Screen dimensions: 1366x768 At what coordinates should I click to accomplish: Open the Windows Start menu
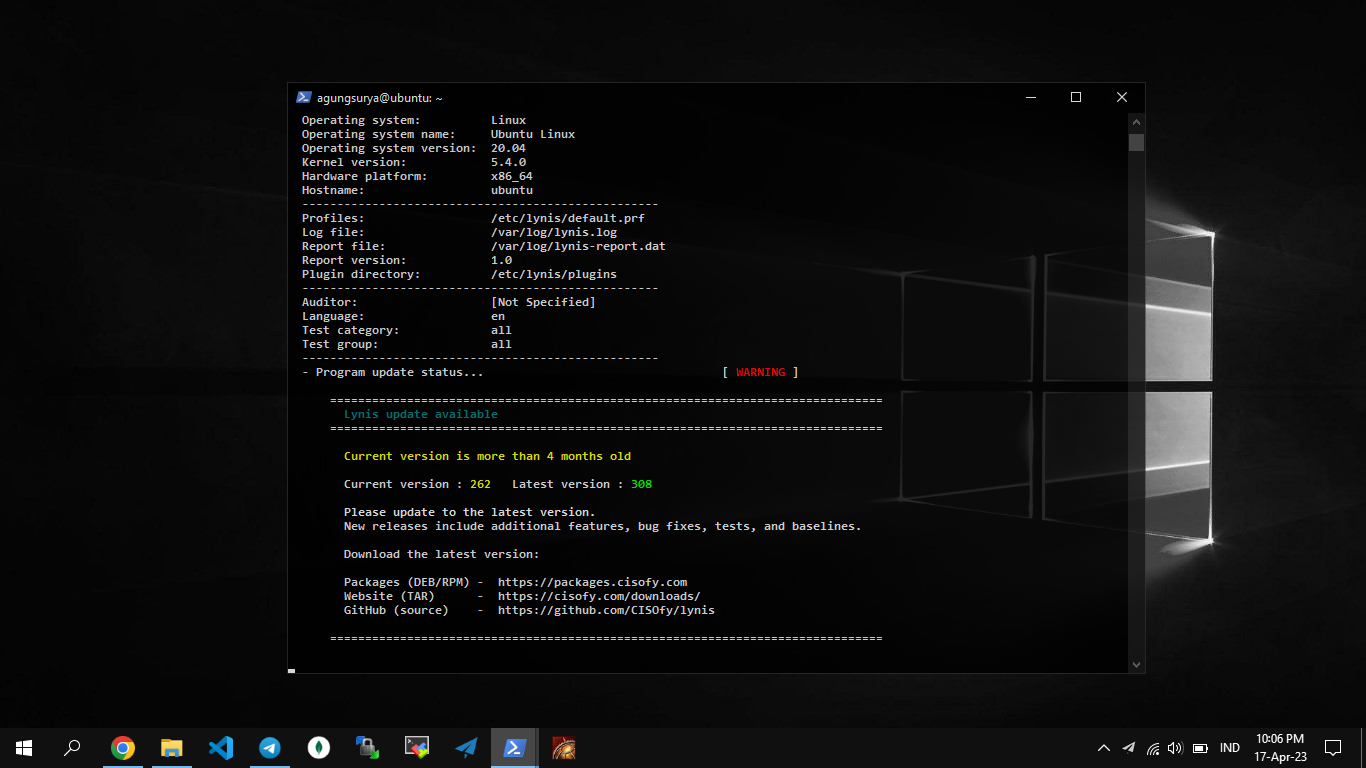[x=24, y=747]
